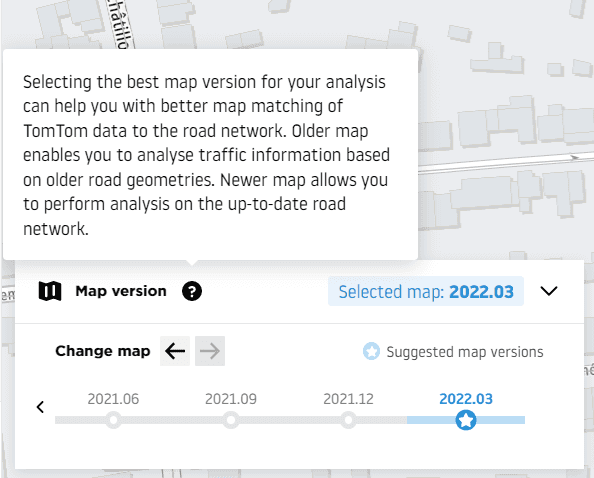Click the 2021.09 version label
The image size is (594, 478).
[231, 399]
